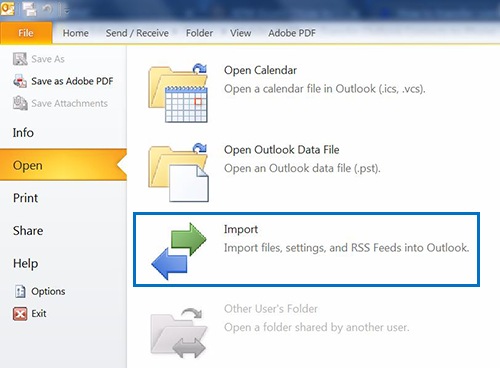Select the highlighted Open section
The width and height of the screenshot is (500, 368).
(63, 165)
